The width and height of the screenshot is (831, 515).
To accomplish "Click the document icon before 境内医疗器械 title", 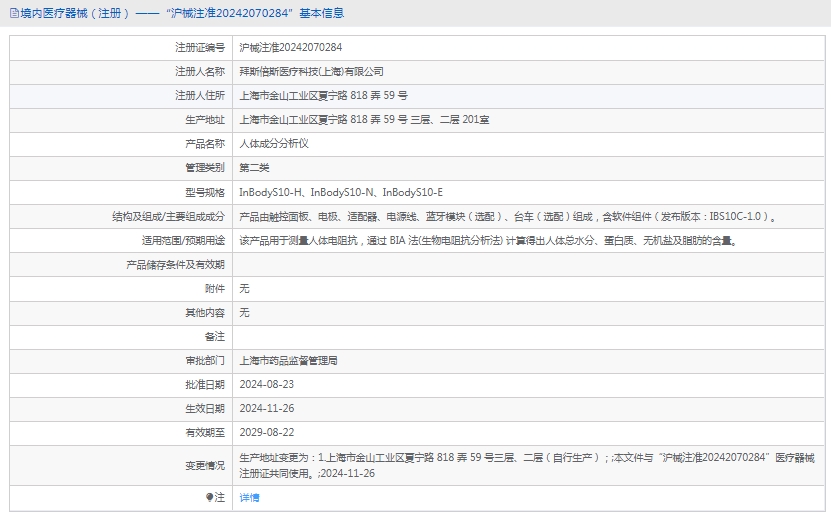I will point(14,13).
